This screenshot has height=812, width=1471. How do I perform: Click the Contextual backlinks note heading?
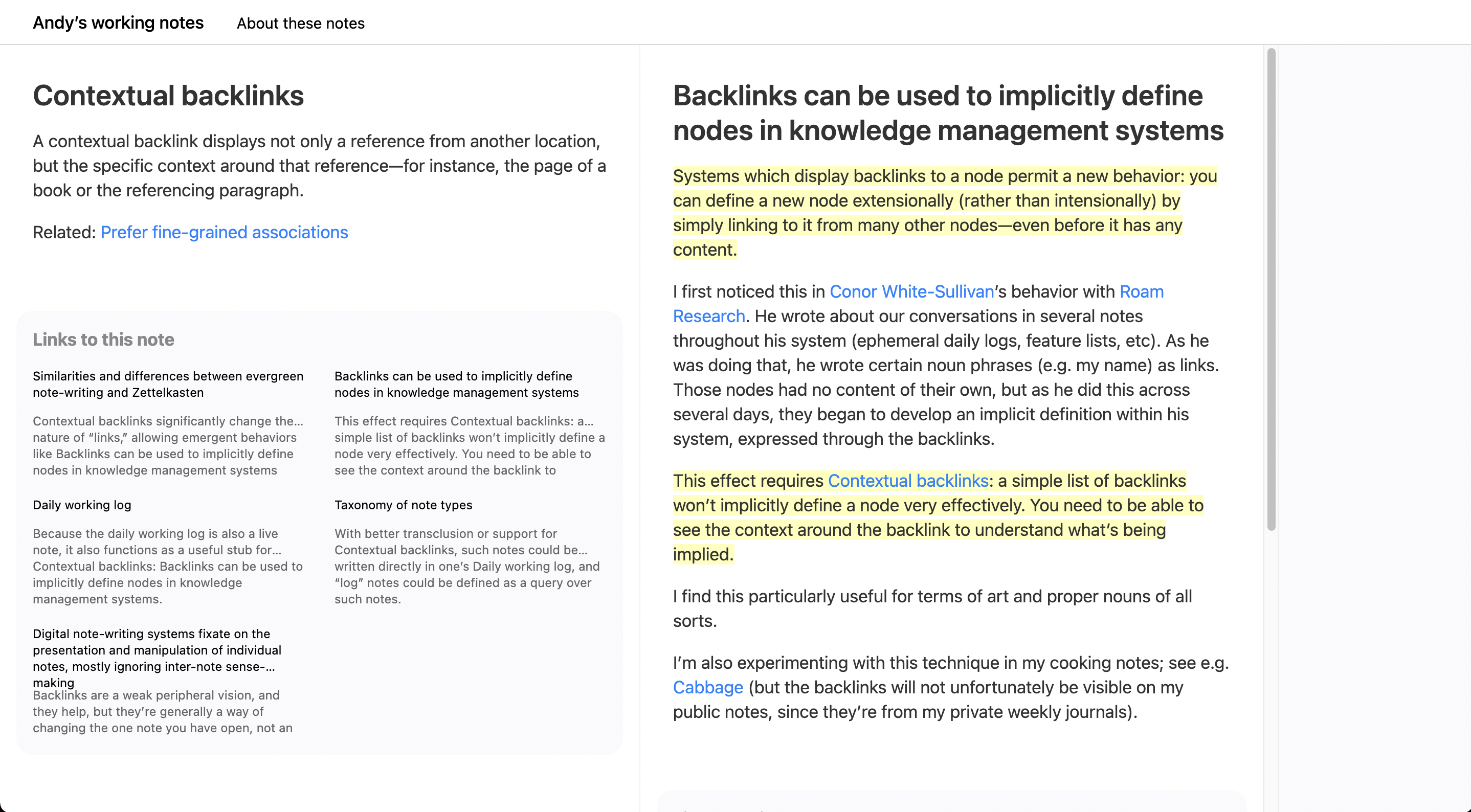[168, 95]
